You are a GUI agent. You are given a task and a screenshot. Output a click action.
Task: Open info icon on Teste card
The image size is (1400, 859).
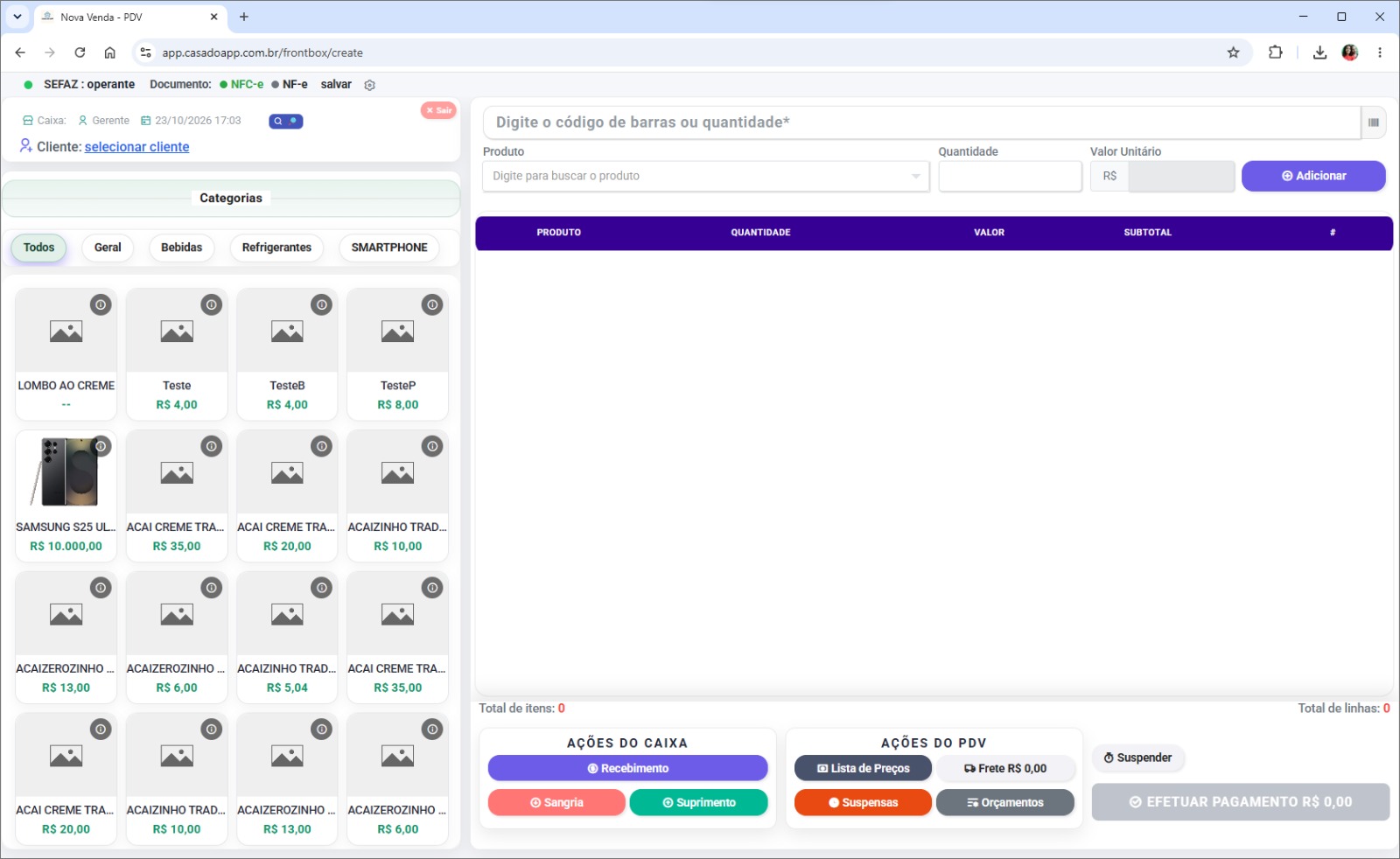click(x=211, y=304)
